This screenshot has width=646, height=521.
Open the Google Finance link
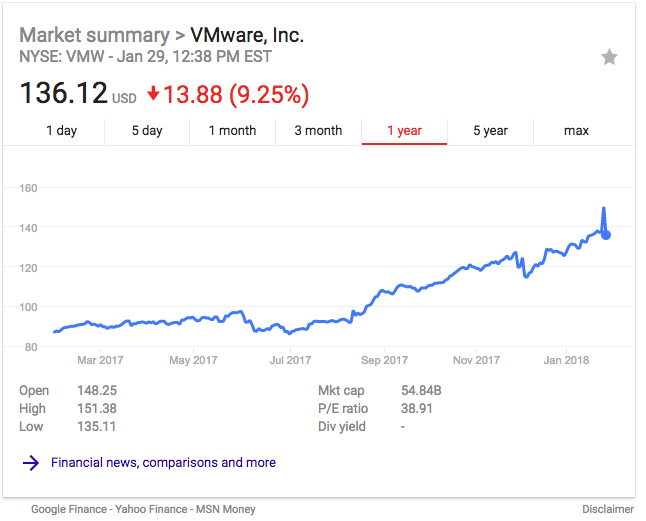click(x=69, y=509)
